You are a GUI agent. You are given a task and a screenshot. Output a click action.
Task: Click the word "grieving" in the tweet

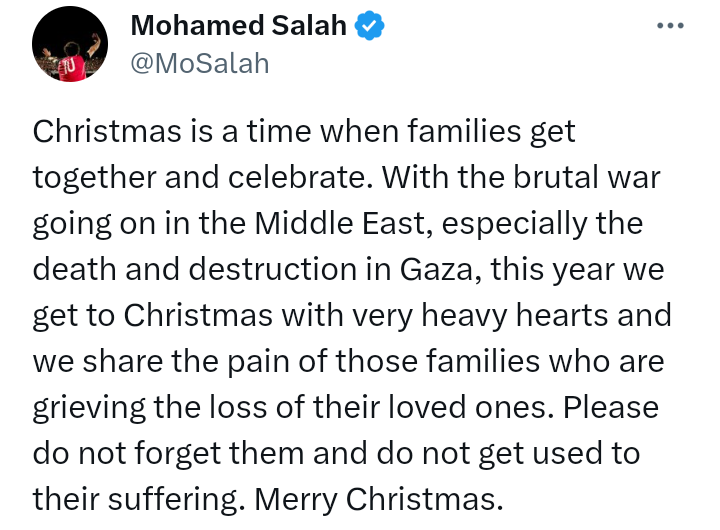89,408
